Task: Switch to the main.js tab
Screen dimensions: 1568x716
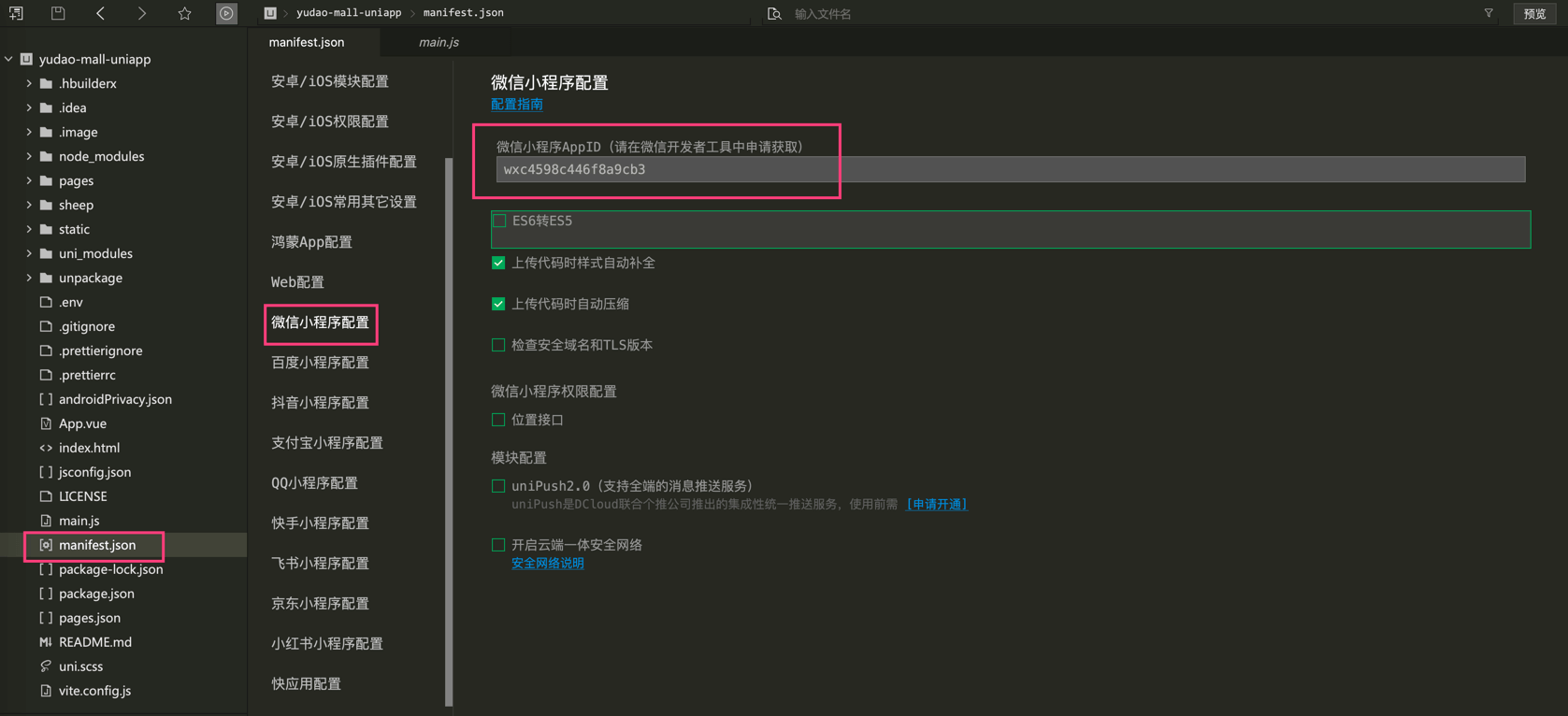Action: (439, 42)
